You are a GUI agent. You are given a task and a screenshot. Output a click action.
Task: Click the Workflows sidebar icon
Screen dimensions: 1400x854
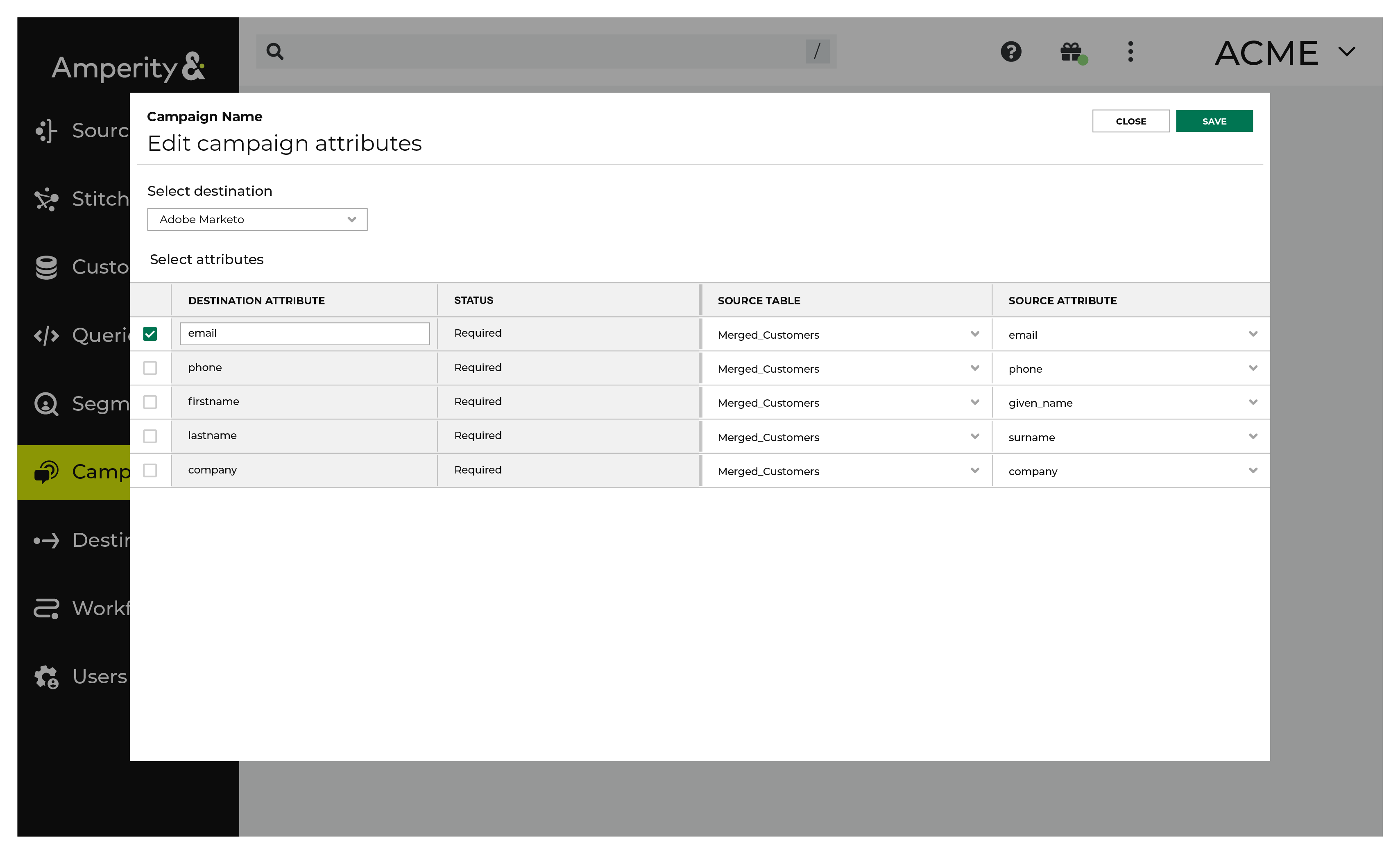pos(46,609)
